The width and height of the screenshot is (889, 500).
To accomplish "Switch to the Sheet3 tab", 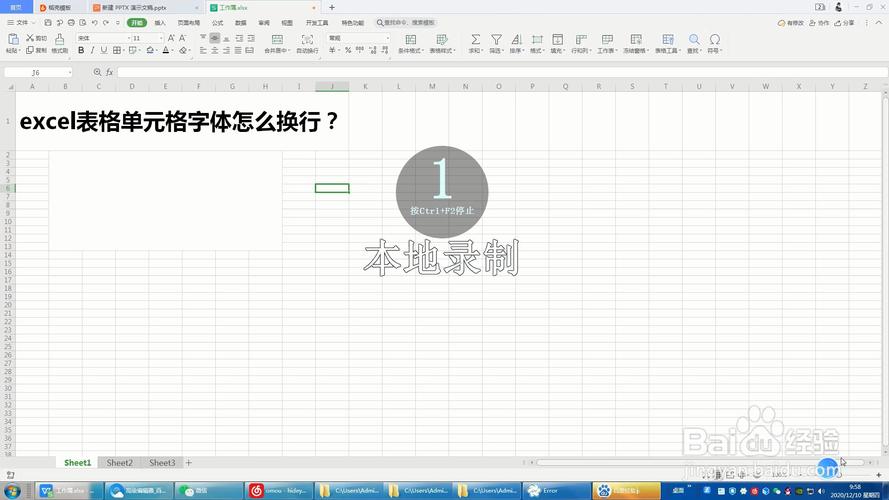I will point(162,463).
